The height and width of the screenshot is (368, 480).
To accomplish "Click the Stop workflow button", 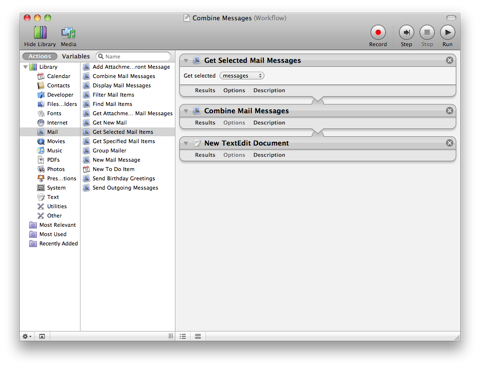I will tap(427, 33).
